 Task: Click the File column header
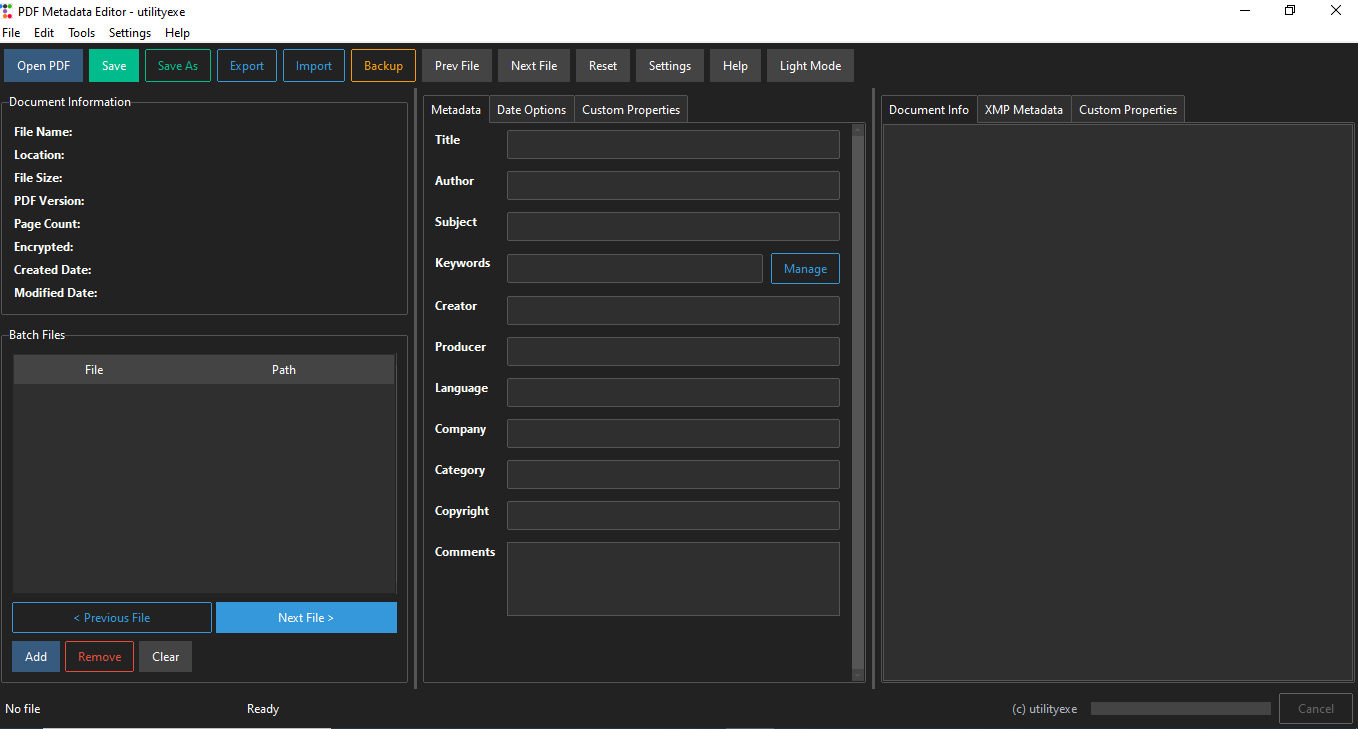coord(94,370)
